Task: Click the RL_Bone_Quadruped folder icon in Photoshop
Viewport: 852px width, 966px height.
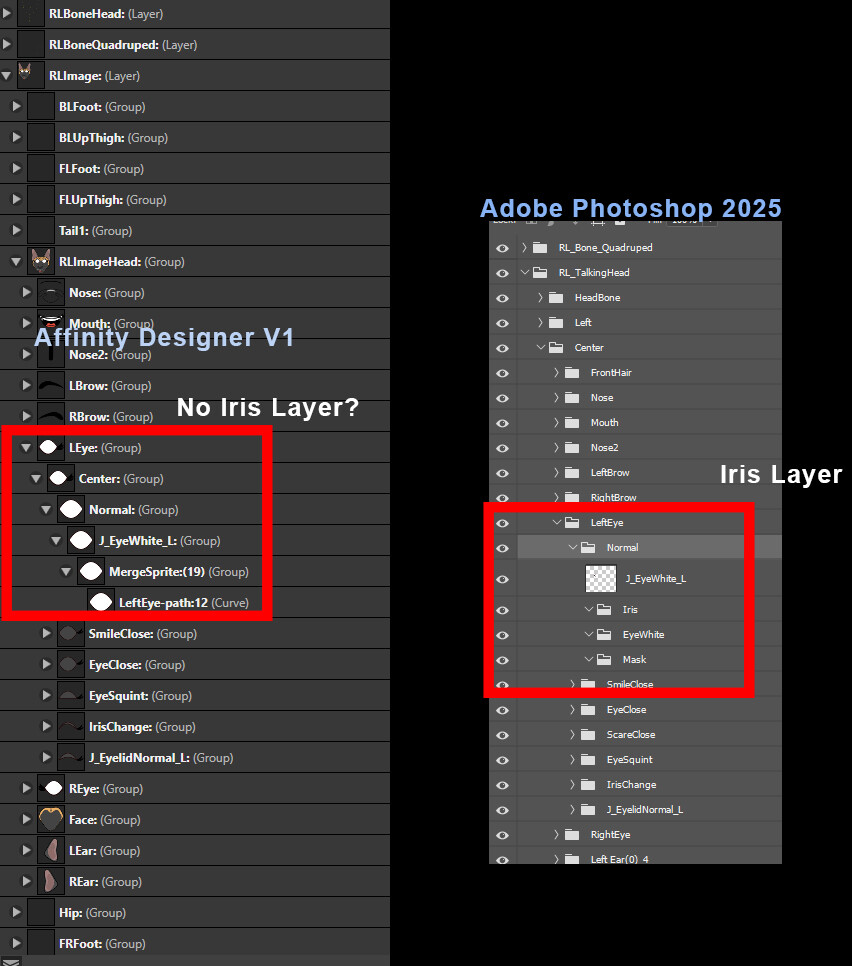Action: [x=540, y=248]
